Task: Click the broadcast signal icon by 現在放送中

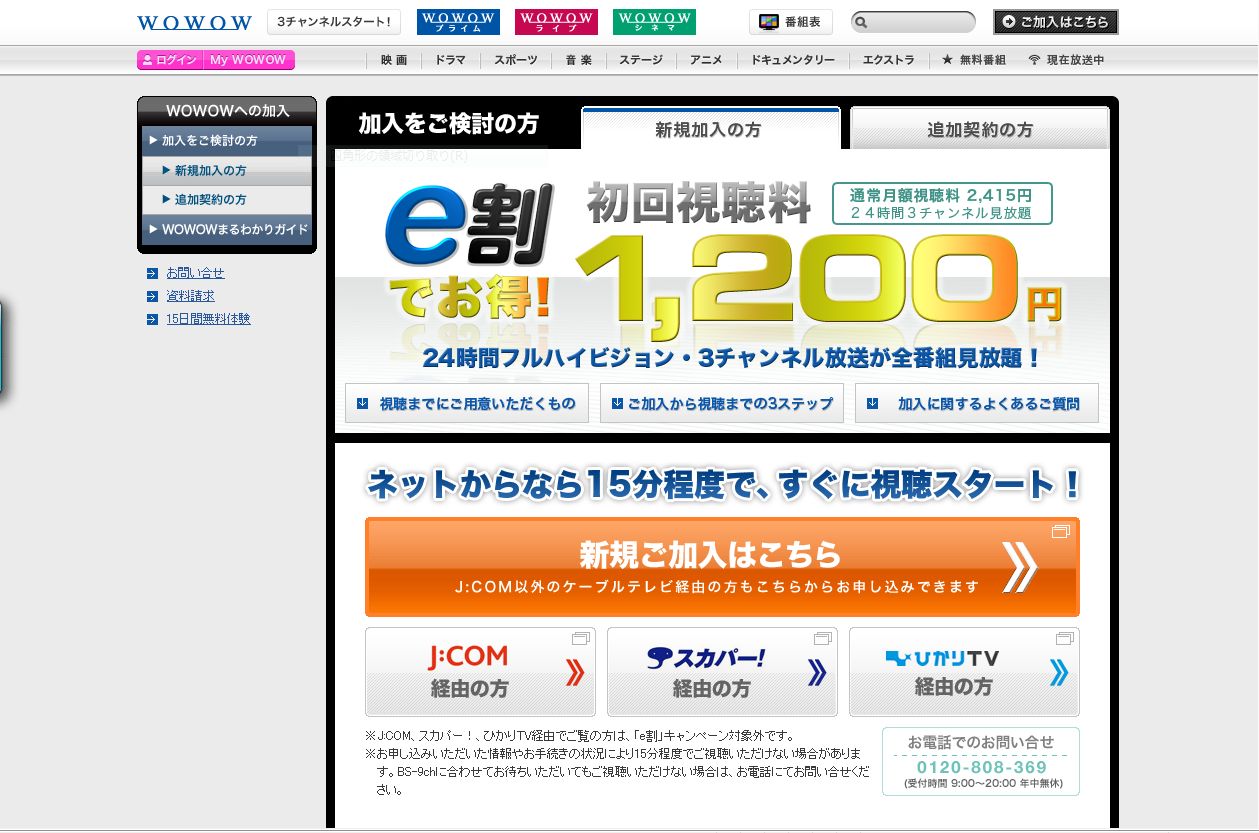Action: point(1034,60)
